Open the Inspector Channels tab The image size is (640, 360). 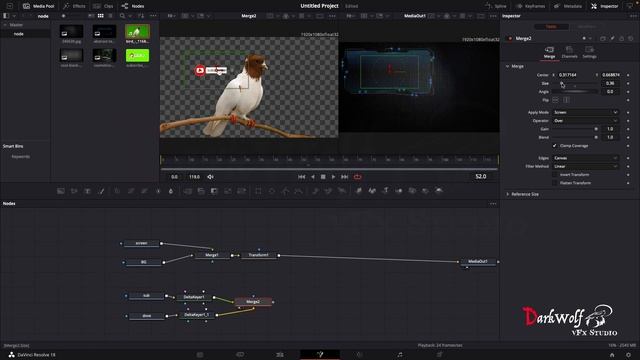pyautogui.click(x=569, y=52)
